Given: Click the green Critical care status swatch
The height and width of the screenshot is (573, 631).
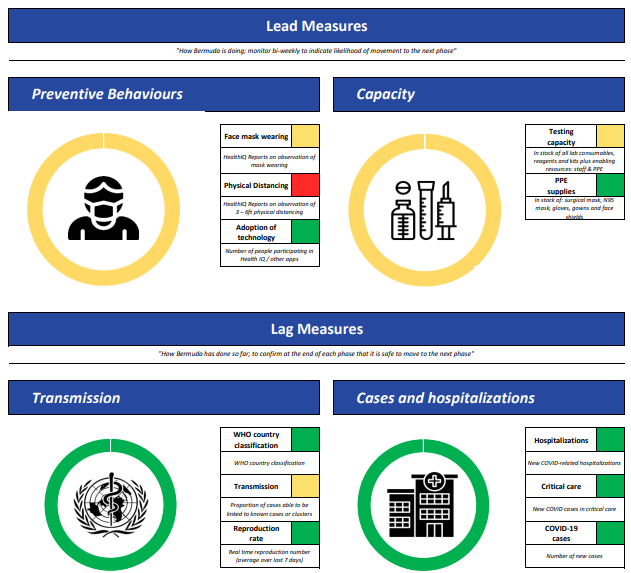Looking at the screenshot, I should point(610,486).
